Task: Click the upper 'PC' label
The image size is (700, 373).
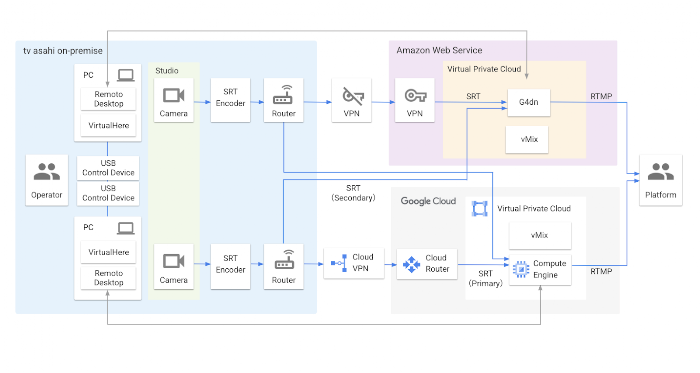Action: coord(88,75)
